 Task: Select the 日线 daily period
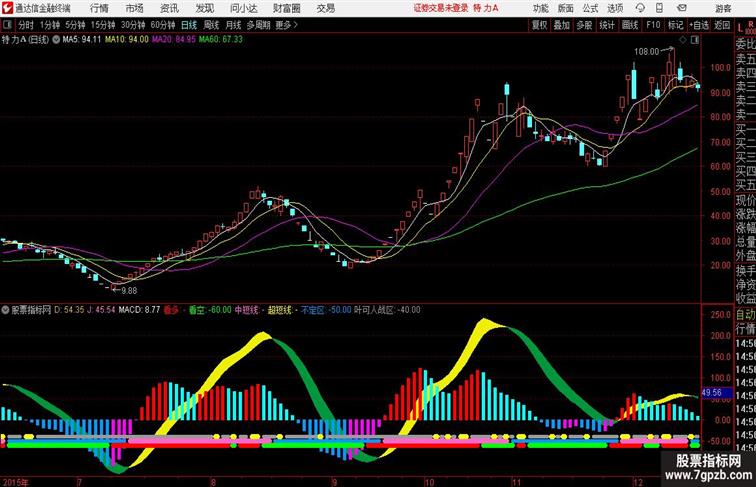point(189,25)
